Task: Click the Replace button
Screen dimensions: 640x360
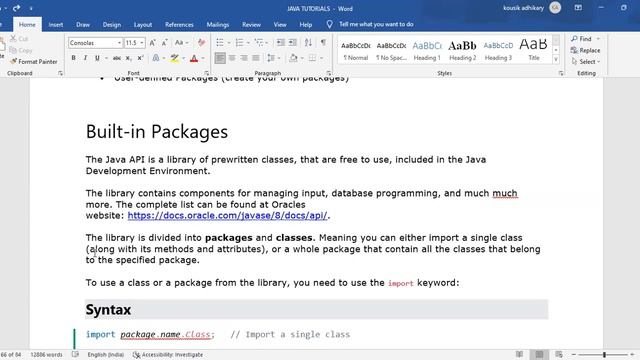Action: 585,50
